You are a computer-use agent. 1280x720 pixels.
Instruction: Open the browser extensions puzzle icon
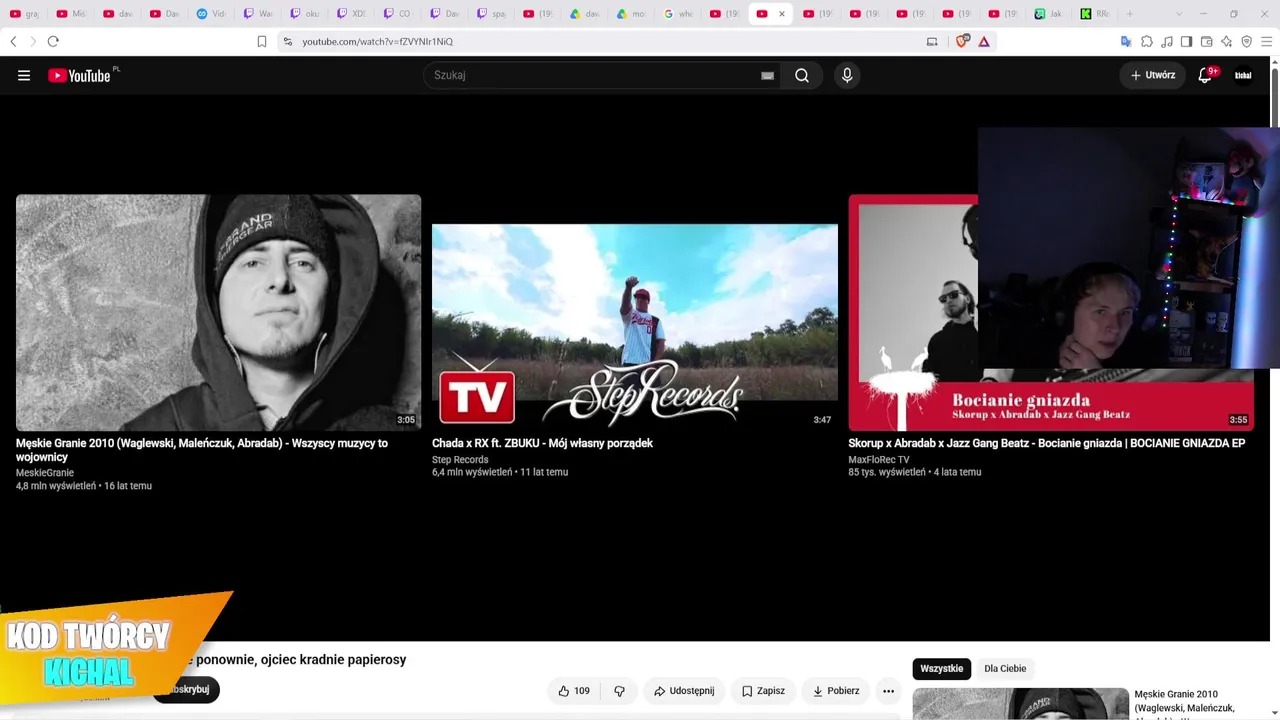tap(1147, 41)
